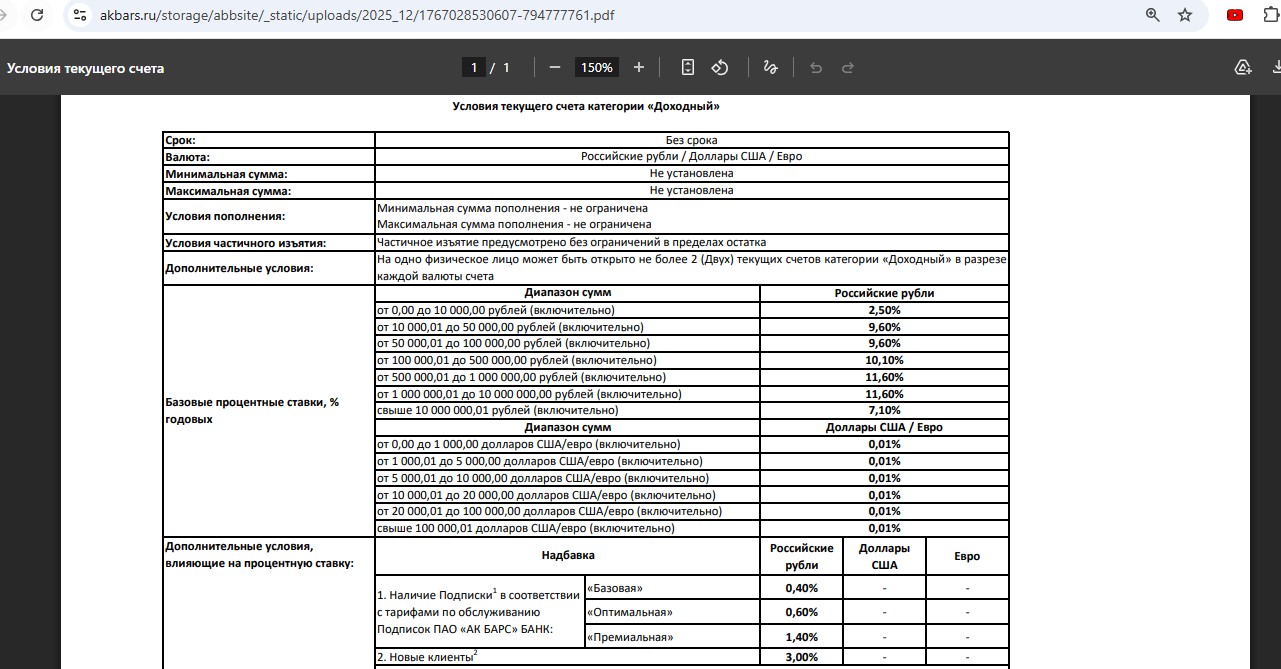
Task: Open site information icon in address bar
Action: (81, 15)
